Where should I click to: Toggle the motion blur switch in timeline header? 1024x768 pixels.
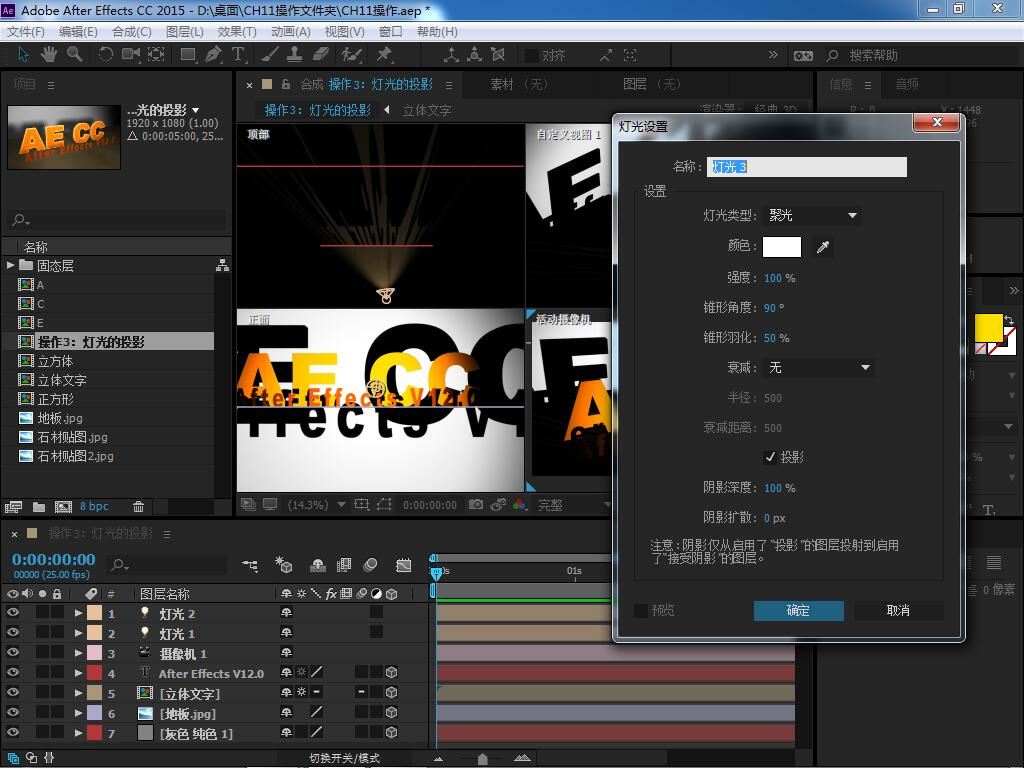(x=370, y=565)
